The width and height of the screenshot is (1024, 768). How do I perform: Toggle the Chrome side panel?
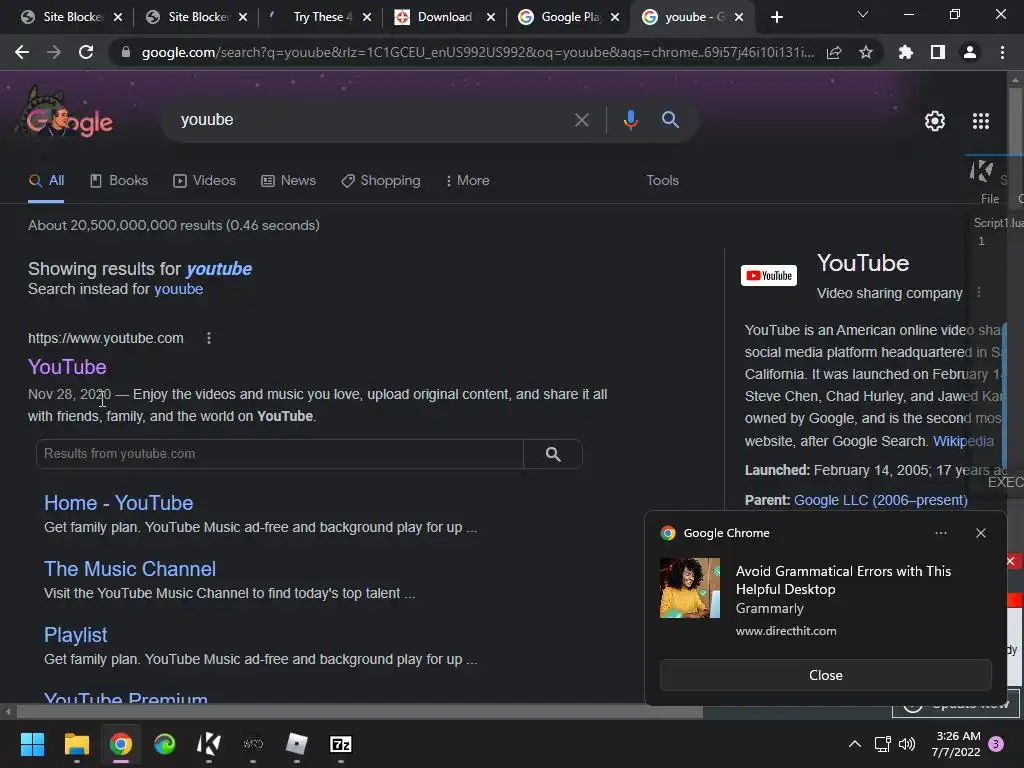[x=938, y=52]
